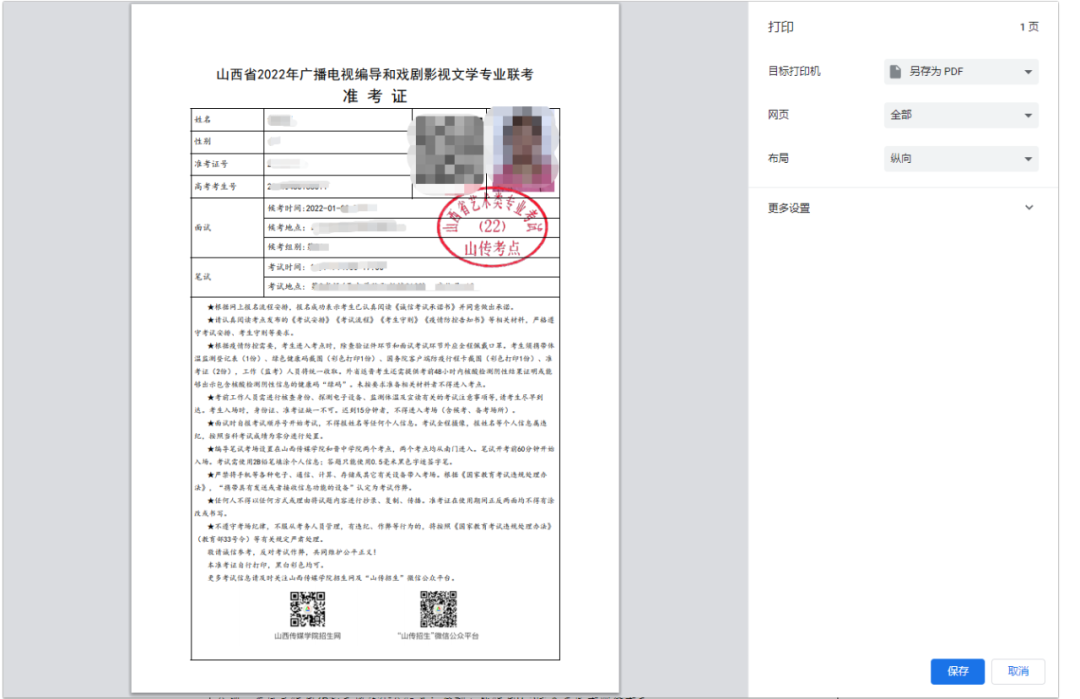Click the 保存 save button
This screenshot has width=1080, height=699.
(957, 671)
